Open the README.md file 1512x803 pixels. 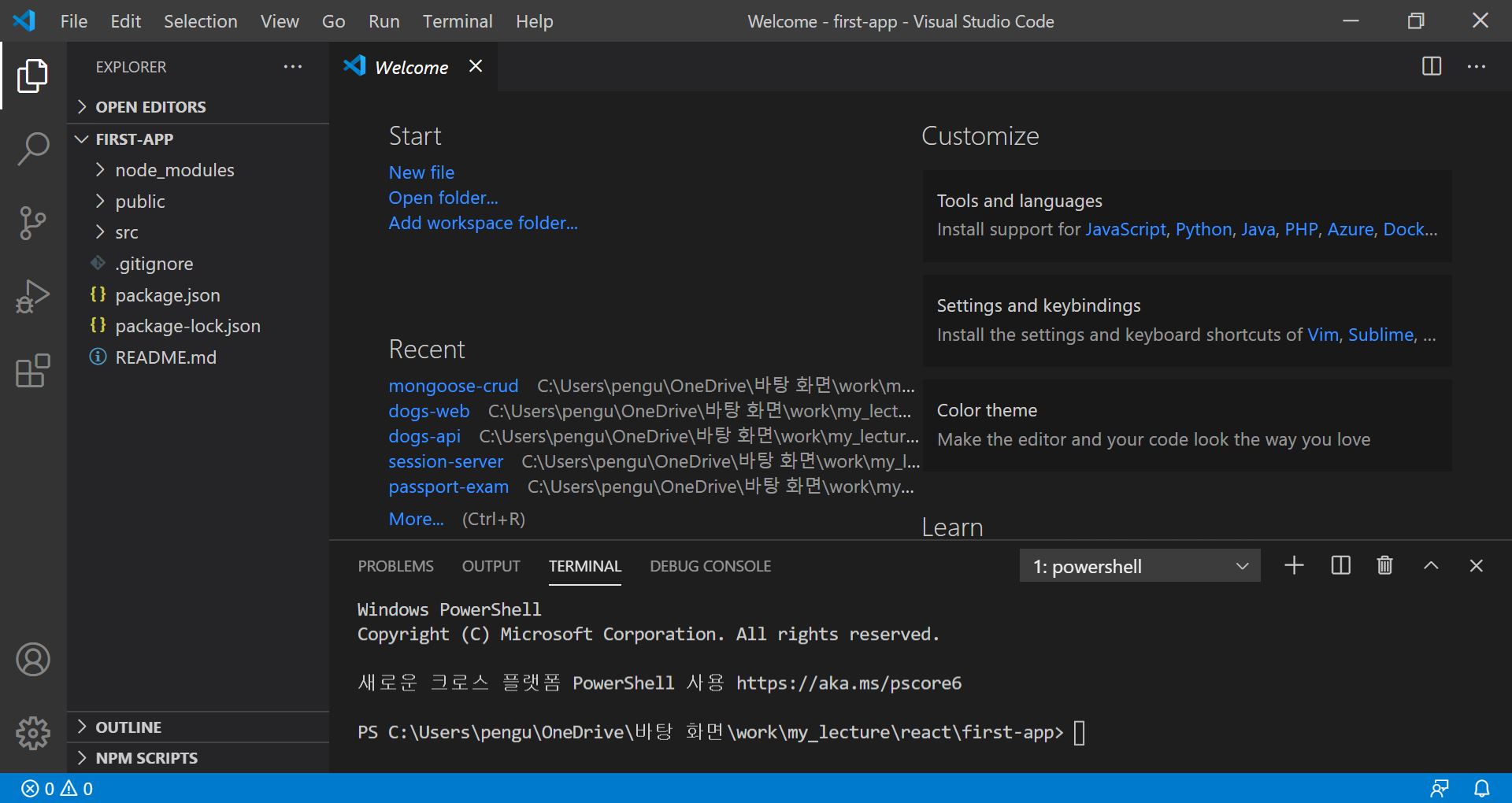(x=198, y=357)
